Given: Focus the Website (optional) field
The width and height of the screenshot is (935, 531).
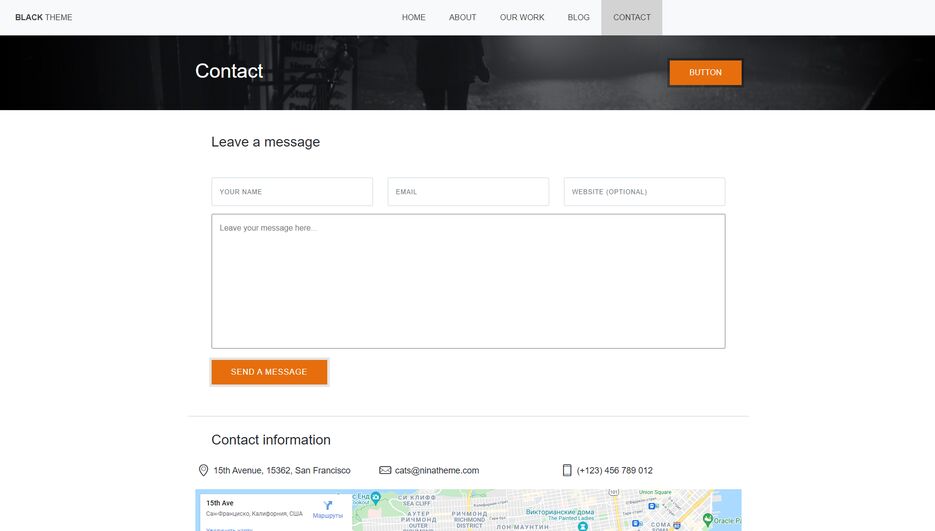Looking at the screenshot, I should click(645, 192).
